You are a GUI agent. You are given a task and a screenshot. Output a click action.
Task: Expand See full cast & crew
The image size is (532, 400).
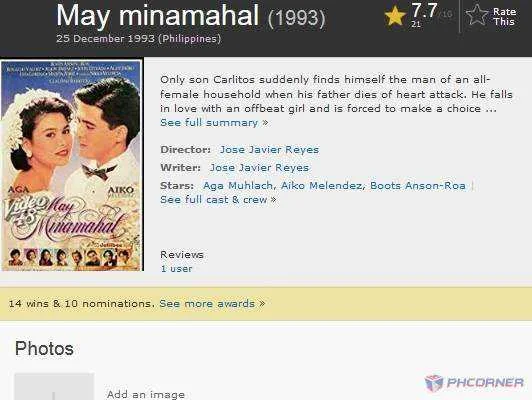click(x=218, y=199)
